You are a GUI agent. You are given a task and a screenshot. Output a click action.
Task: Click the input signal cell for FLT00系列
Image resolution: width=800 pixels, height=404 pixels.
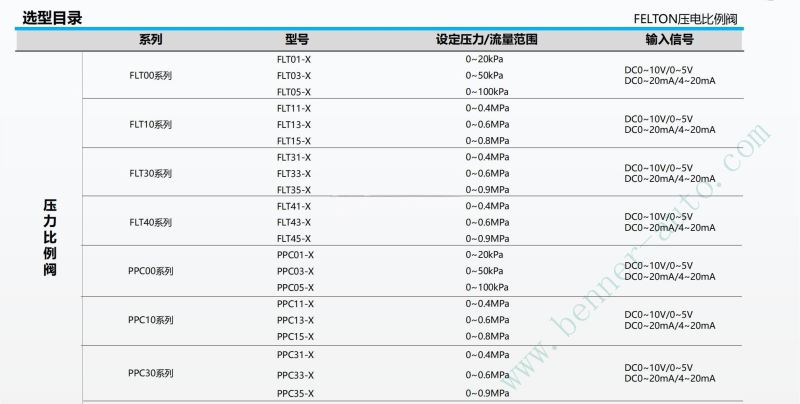pyautogui.click(x=669, y=76)
